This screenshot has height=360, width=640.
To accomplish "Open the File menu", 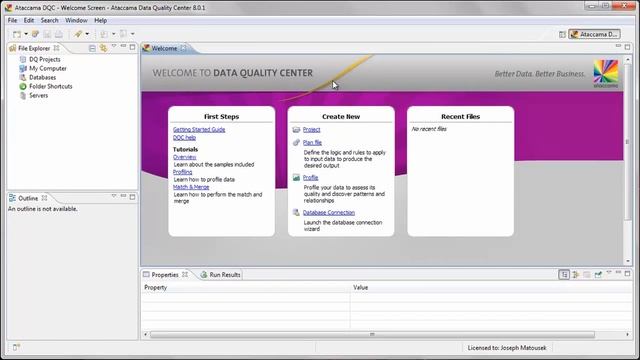I will (13, 20).
